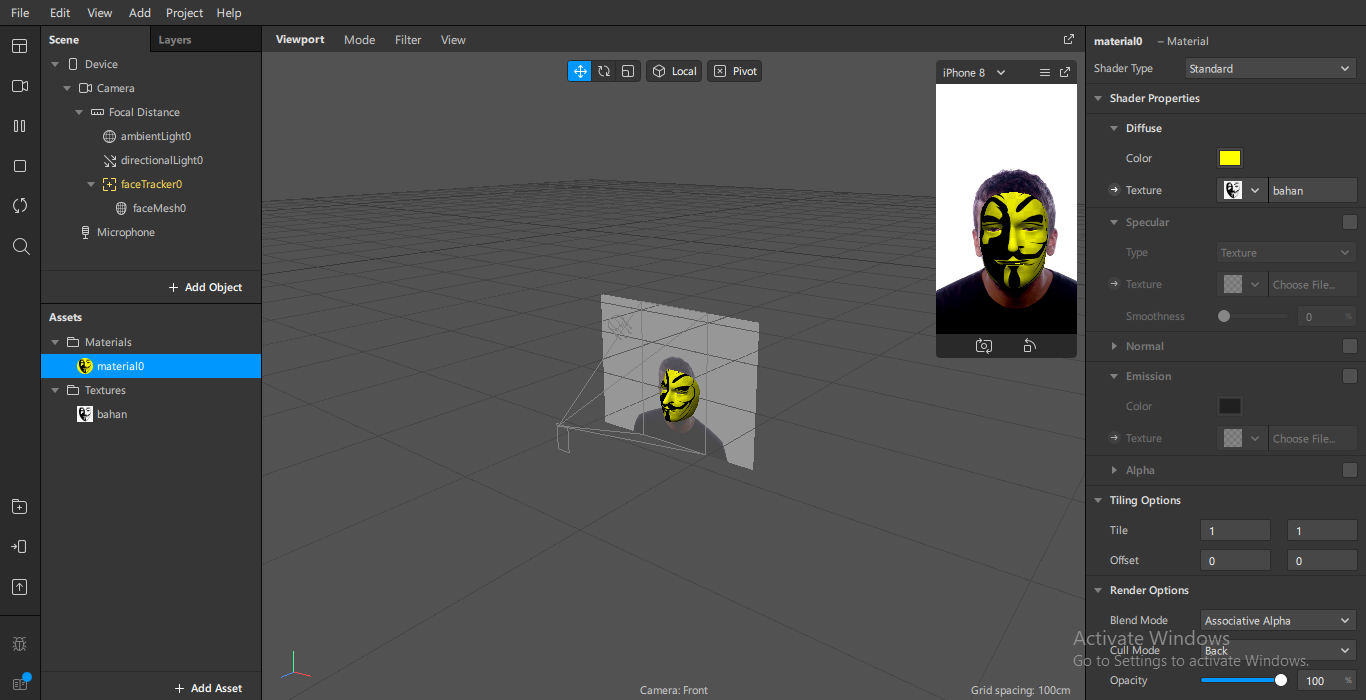The image size is (1366, 700).
Task: Open the Shader Type dropdown
Action: 1270,69
